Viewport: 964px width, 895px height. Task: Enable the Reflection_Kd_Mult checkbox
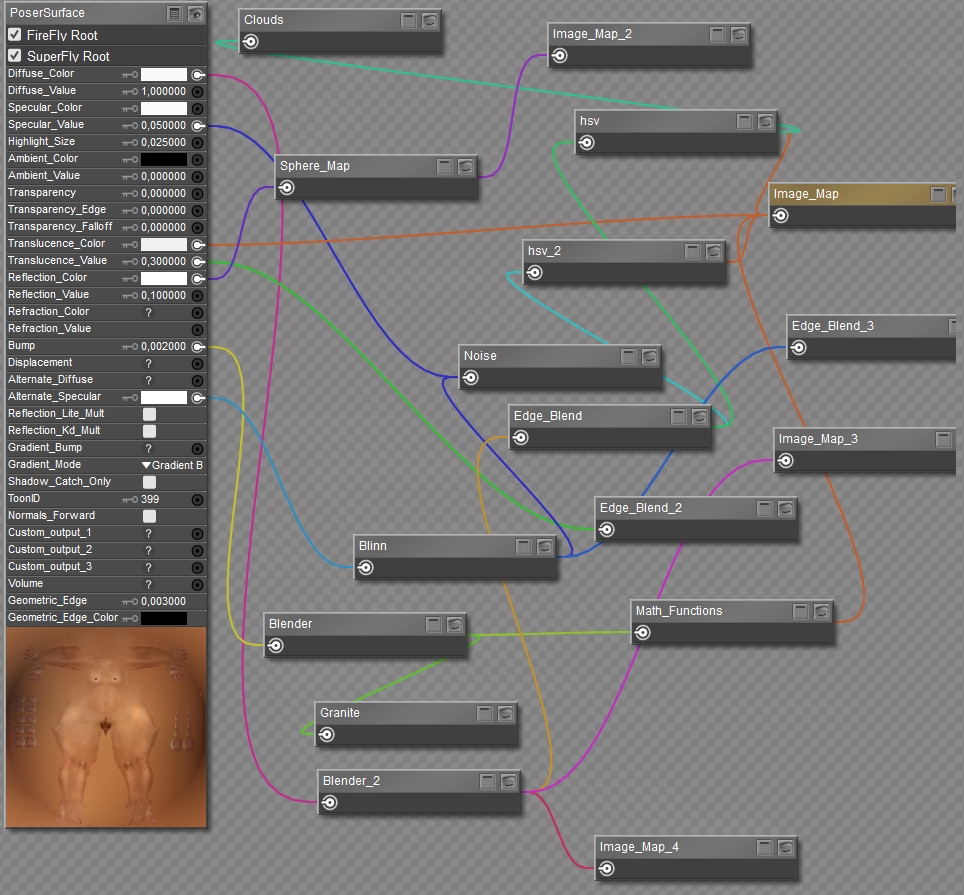click(x=149, y=431)
